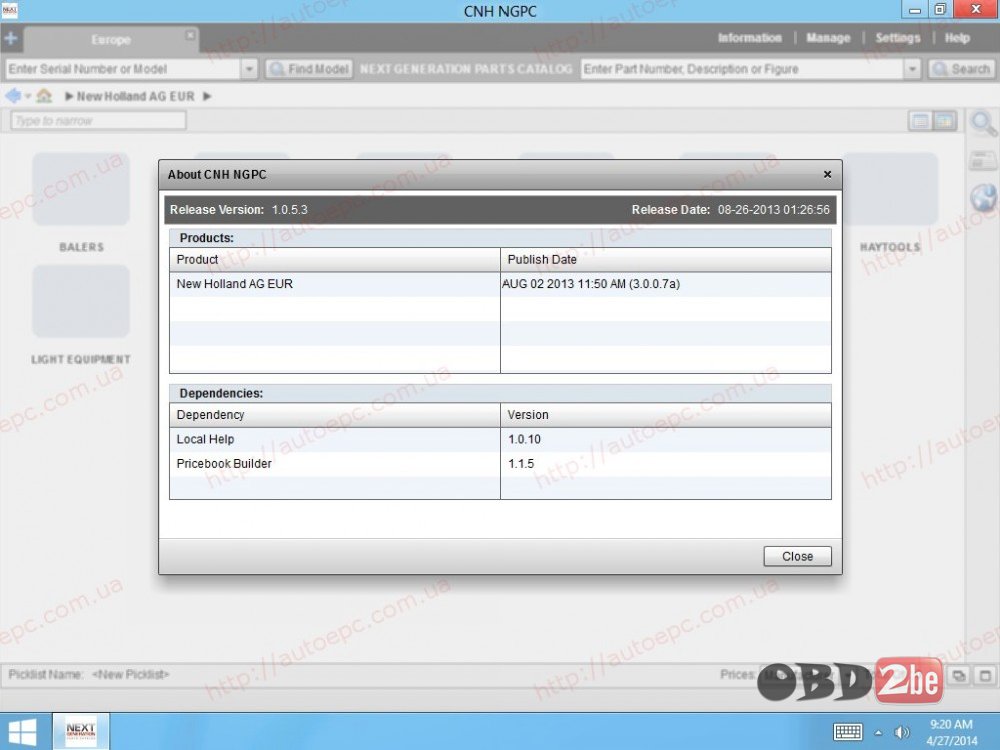Open the taskbar clock showing 9:20 AM
The image size is (1000, 750).
952,732
